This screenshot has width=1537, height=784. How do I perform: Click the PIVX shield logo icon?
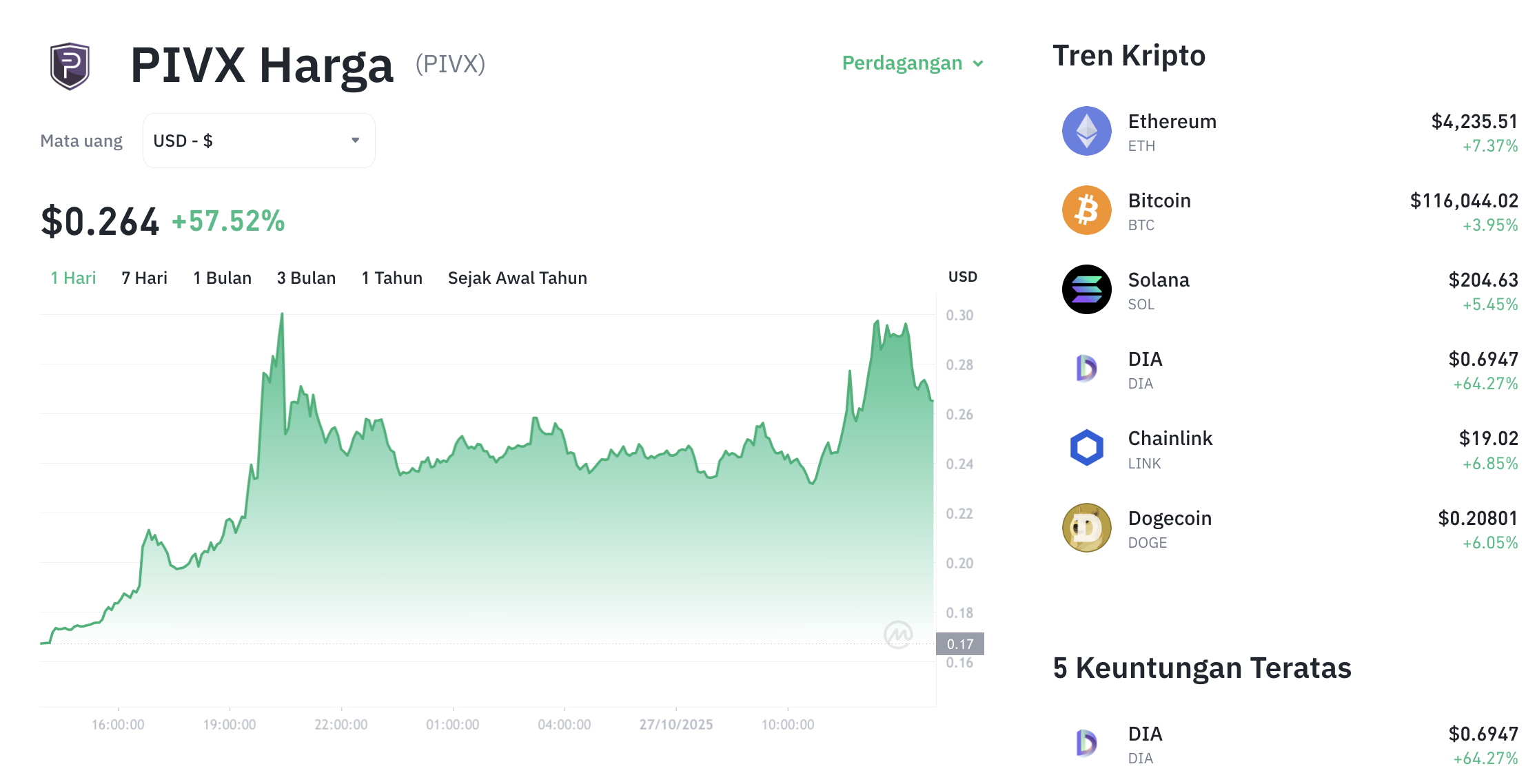[x=70, y=65]
